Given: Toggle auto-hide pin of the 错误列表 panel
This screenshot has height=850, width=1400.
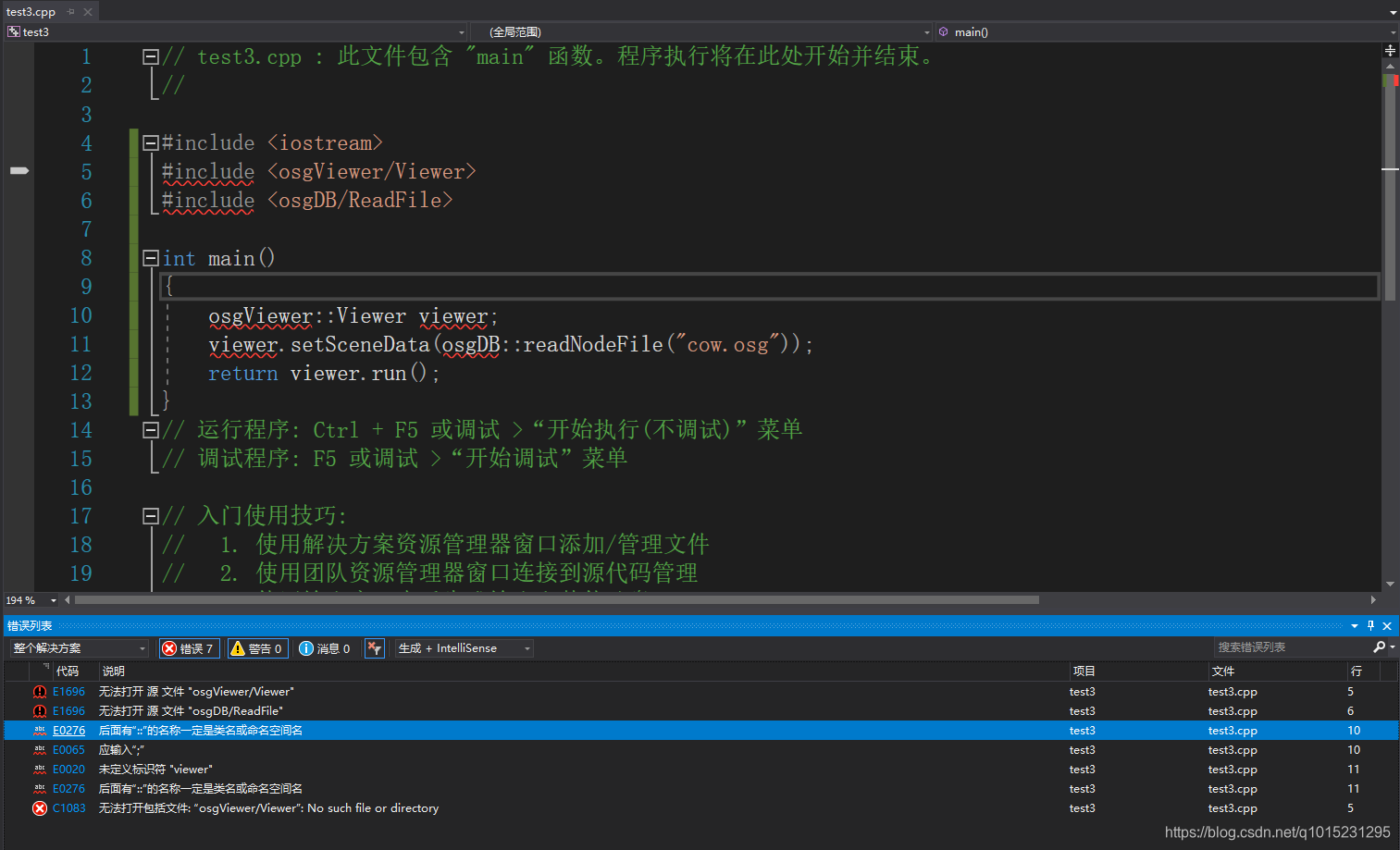Looking at the screenshot, I should (x=1371, y=626).
